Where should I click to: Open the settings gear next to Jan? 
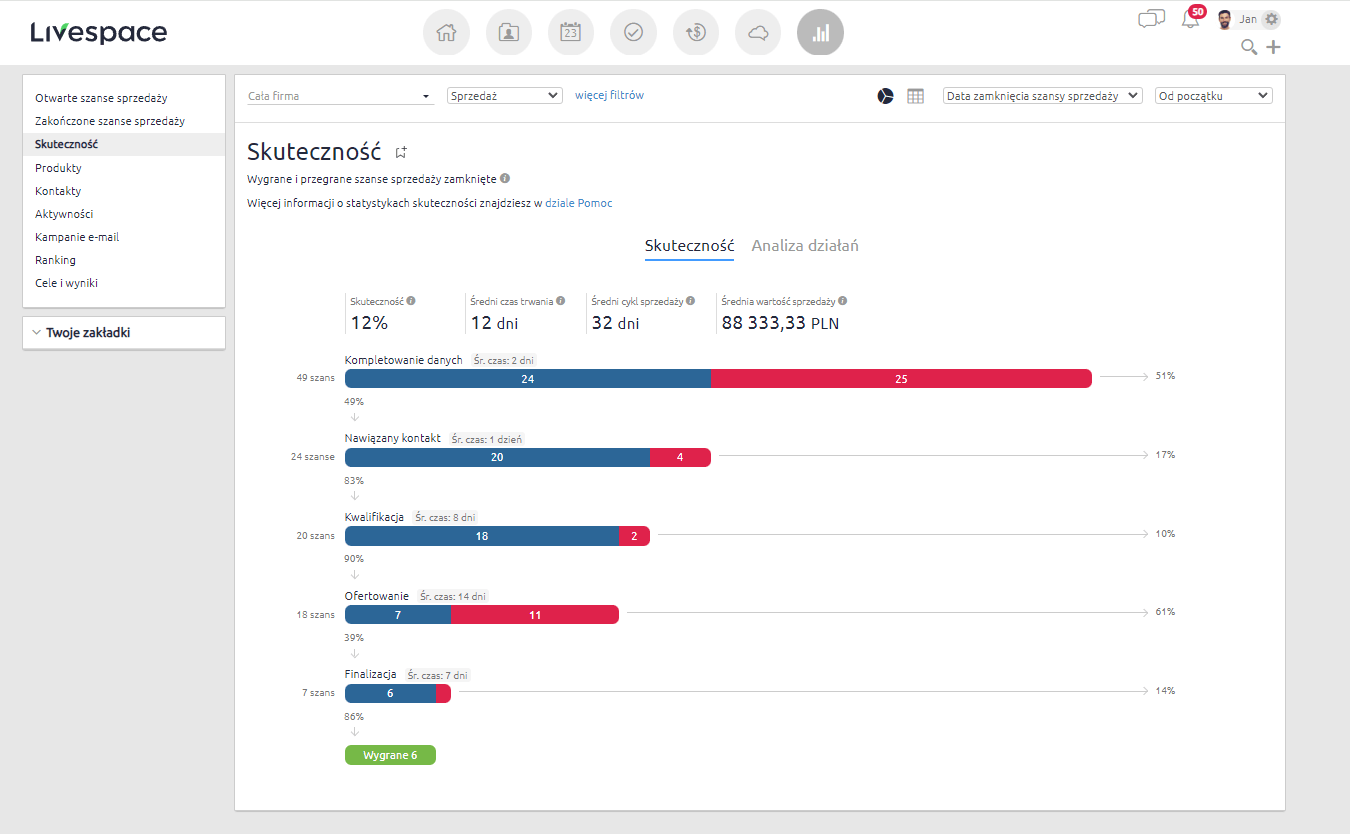point(1271,19)
